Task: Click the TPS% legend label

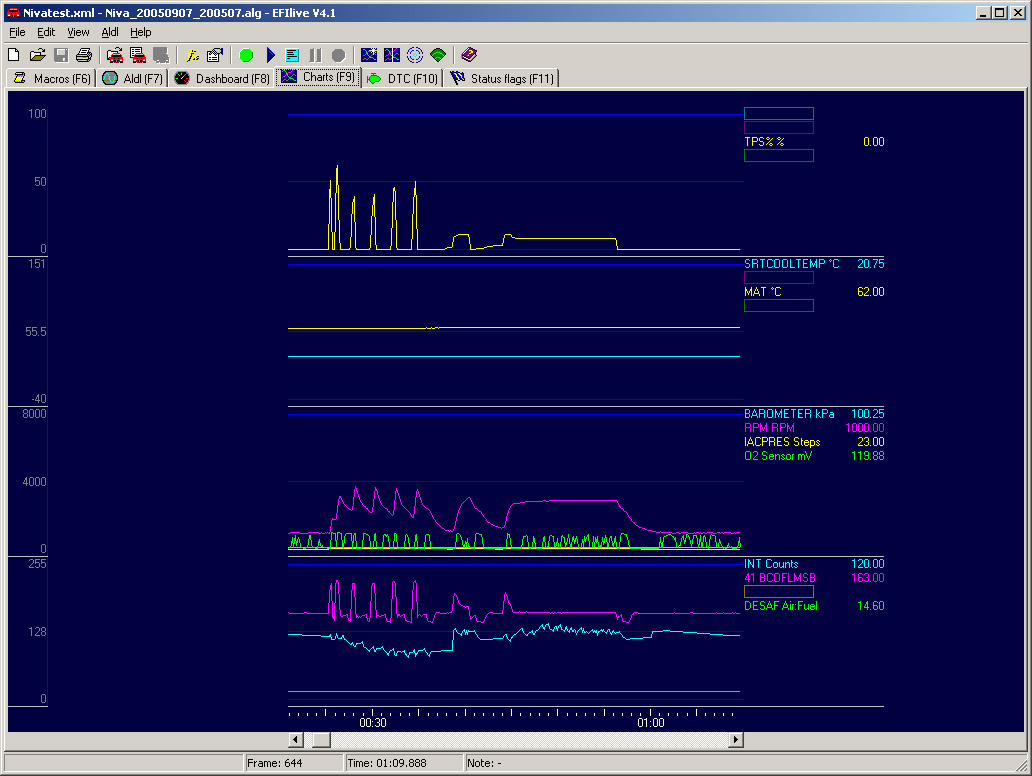Action: pyautogui.click(x=764, y=142)
